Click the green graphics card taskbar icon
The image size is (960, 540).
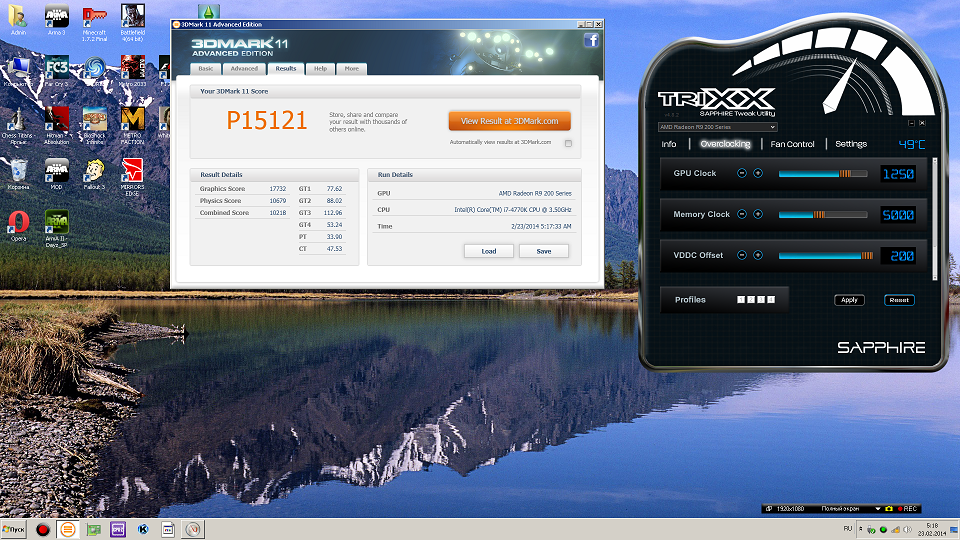click(x=93, y=530)
